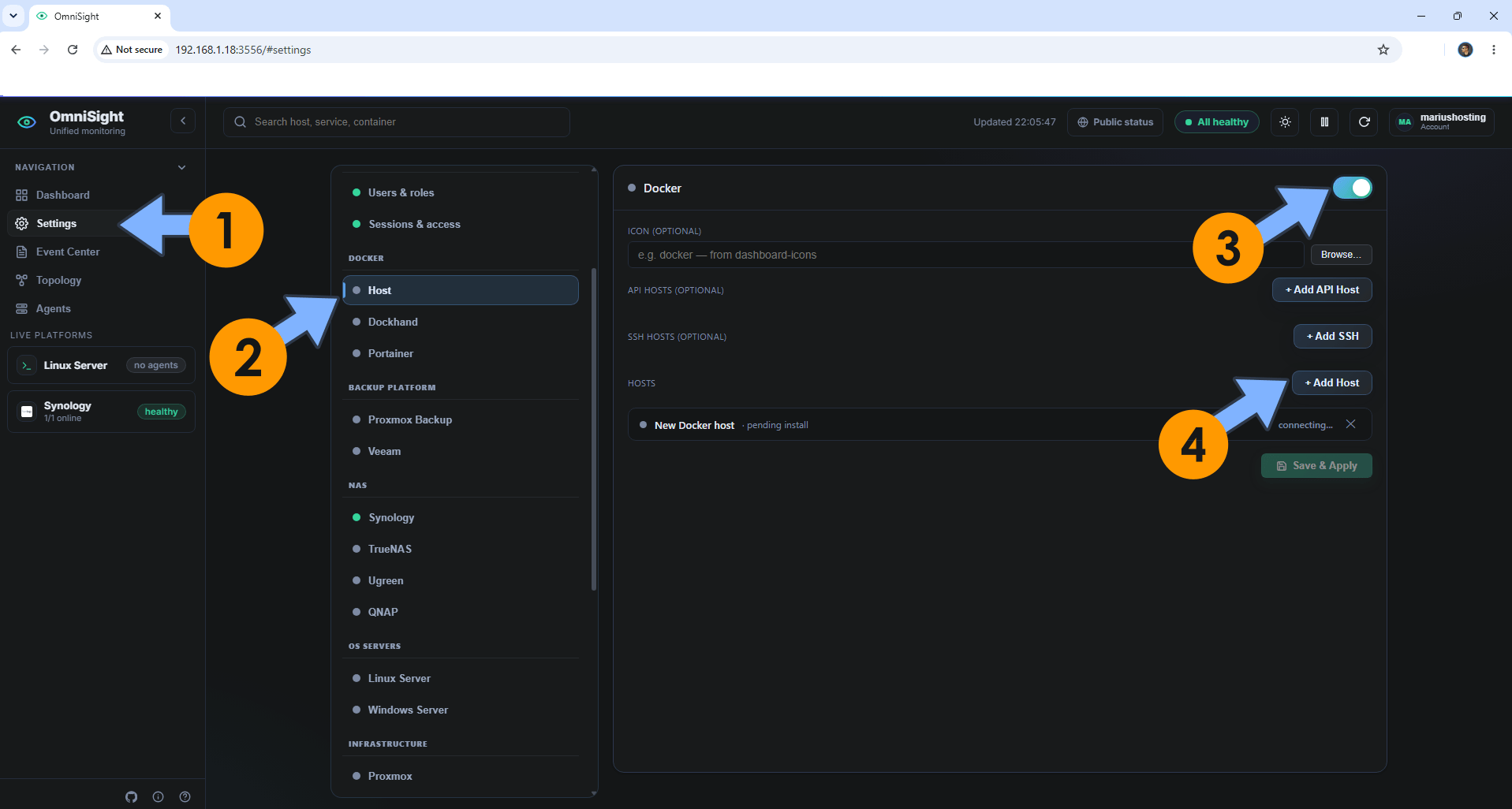Disable the Docker integration toggle
1512x809 pixels.
[x=1352, y=188]
